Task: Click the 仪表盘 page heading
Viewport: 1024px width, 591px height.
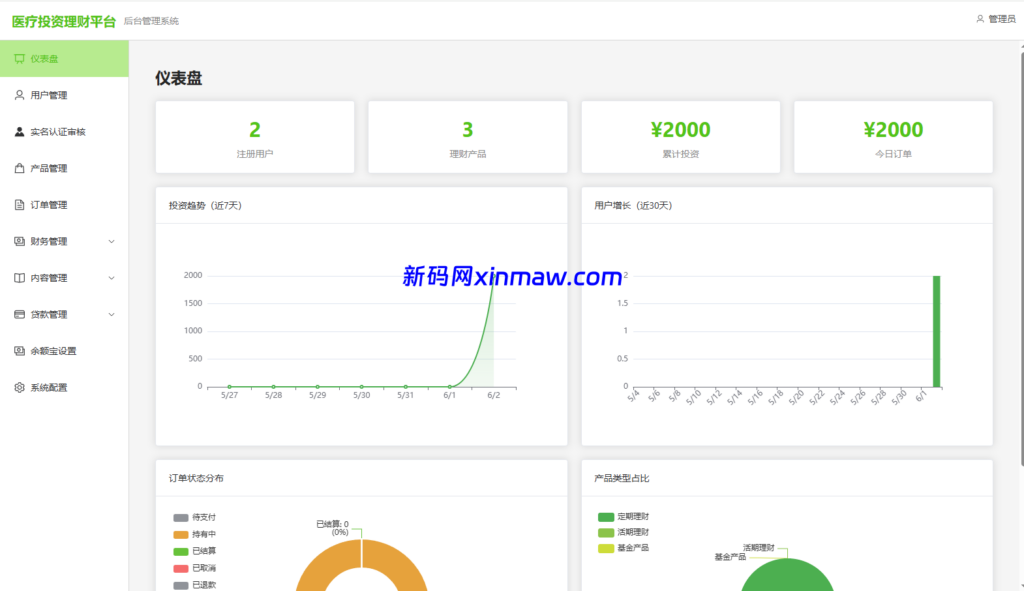Action: click(x=178, y=78)
